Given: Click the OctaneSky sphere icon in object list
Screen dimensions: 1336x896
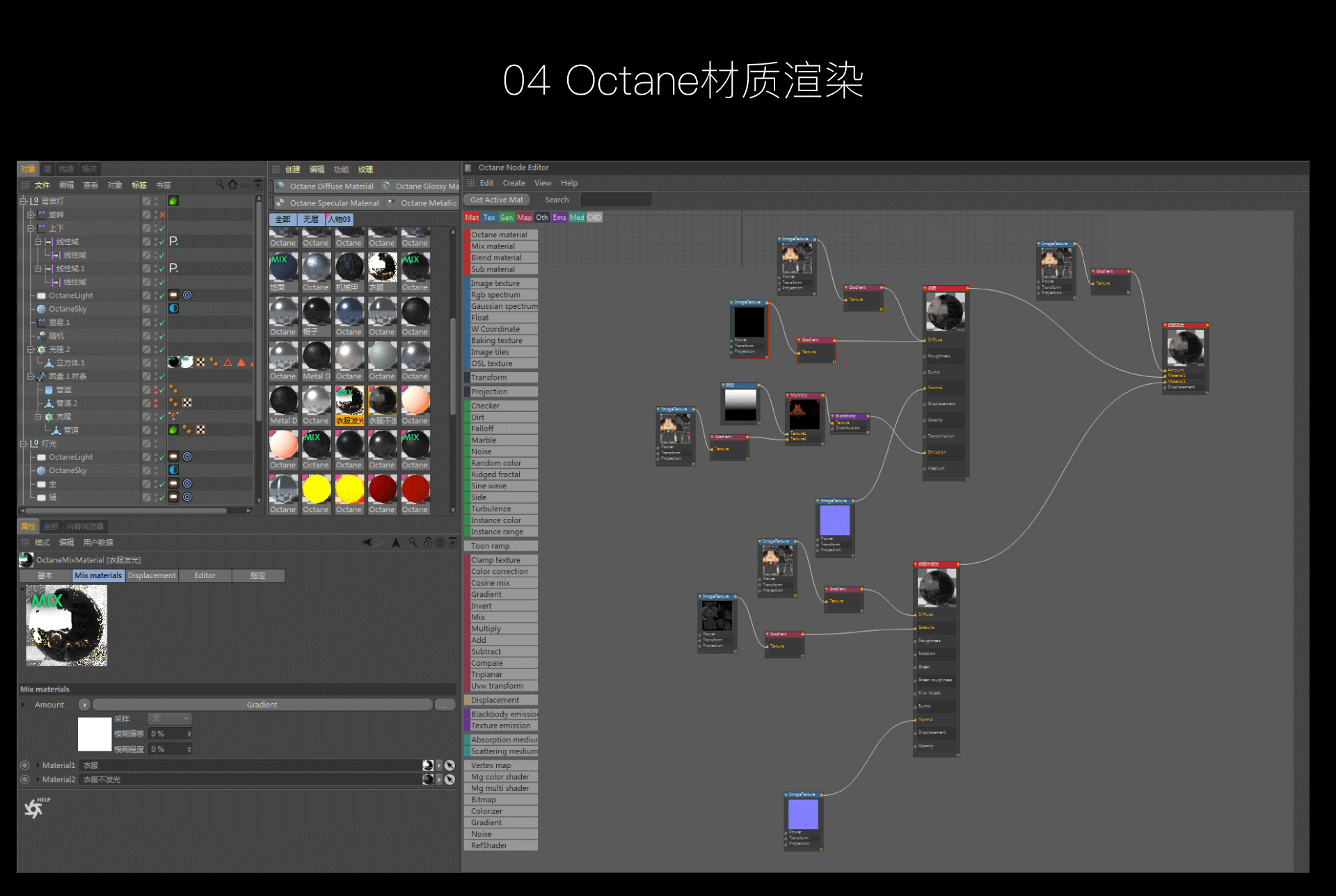Looking at the screenshot, I should [x=42, y=309].
